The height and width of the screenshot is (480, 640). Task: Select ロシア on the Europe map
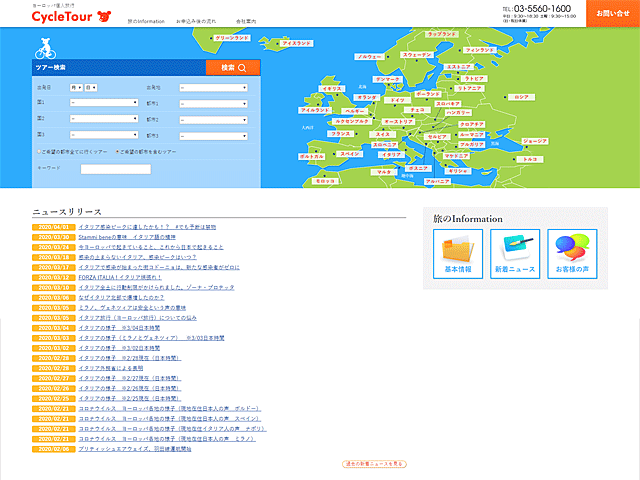click(520, 97)
